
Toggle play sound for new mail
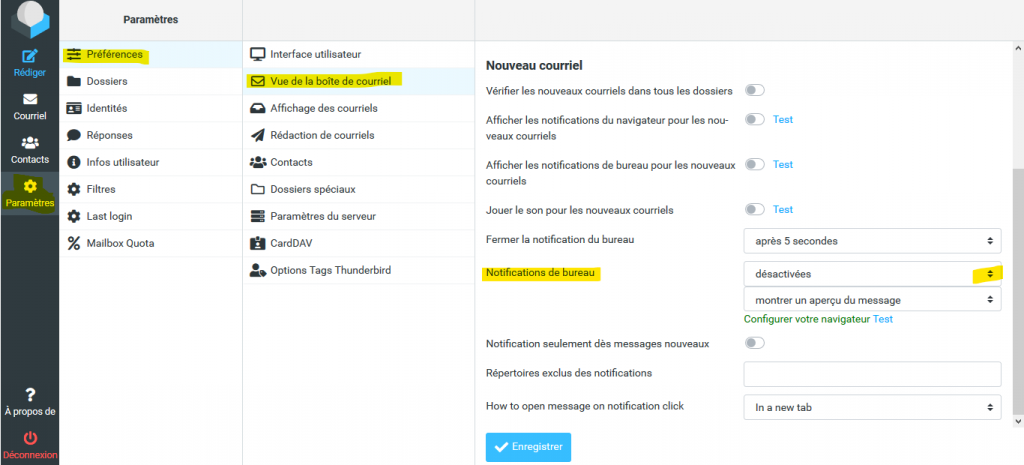click(x=754, y=210)
